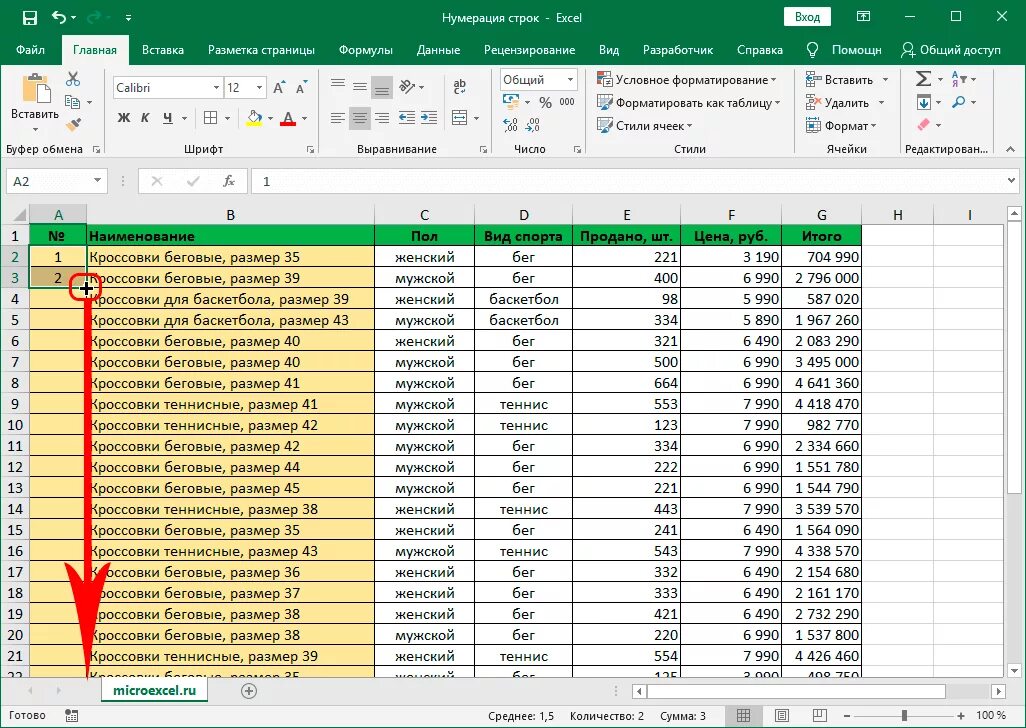Click the vertical scrollbar down arrow
This screenshot has height=728, width=1026.
(x=1014, y=670)
